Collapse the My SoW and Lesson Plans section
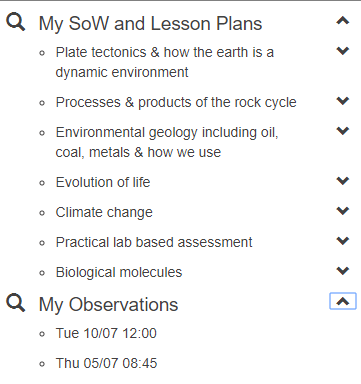 point(343,21)
